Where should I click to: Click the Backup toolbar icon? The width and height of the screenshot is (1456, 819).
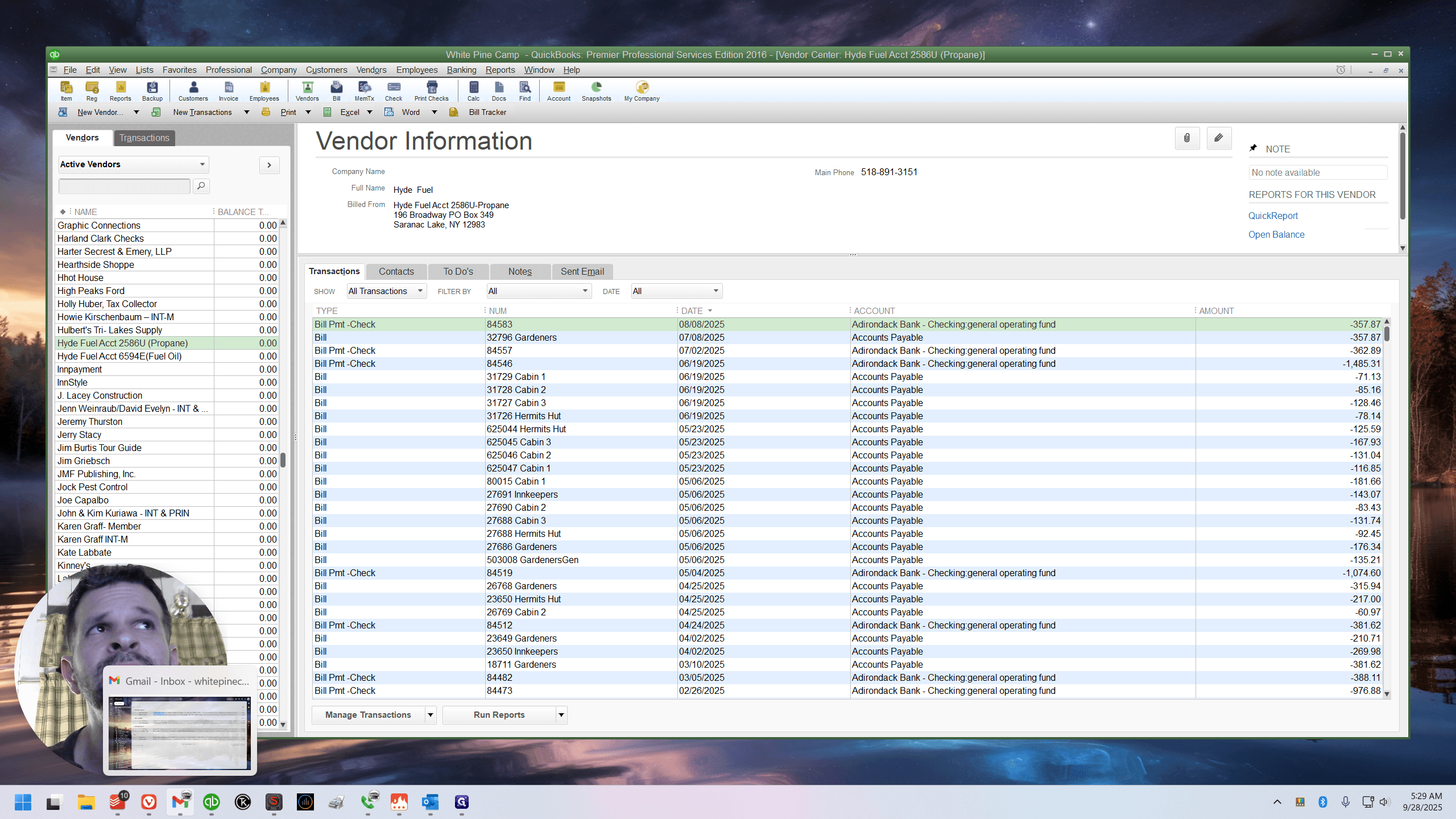point(152,90)
